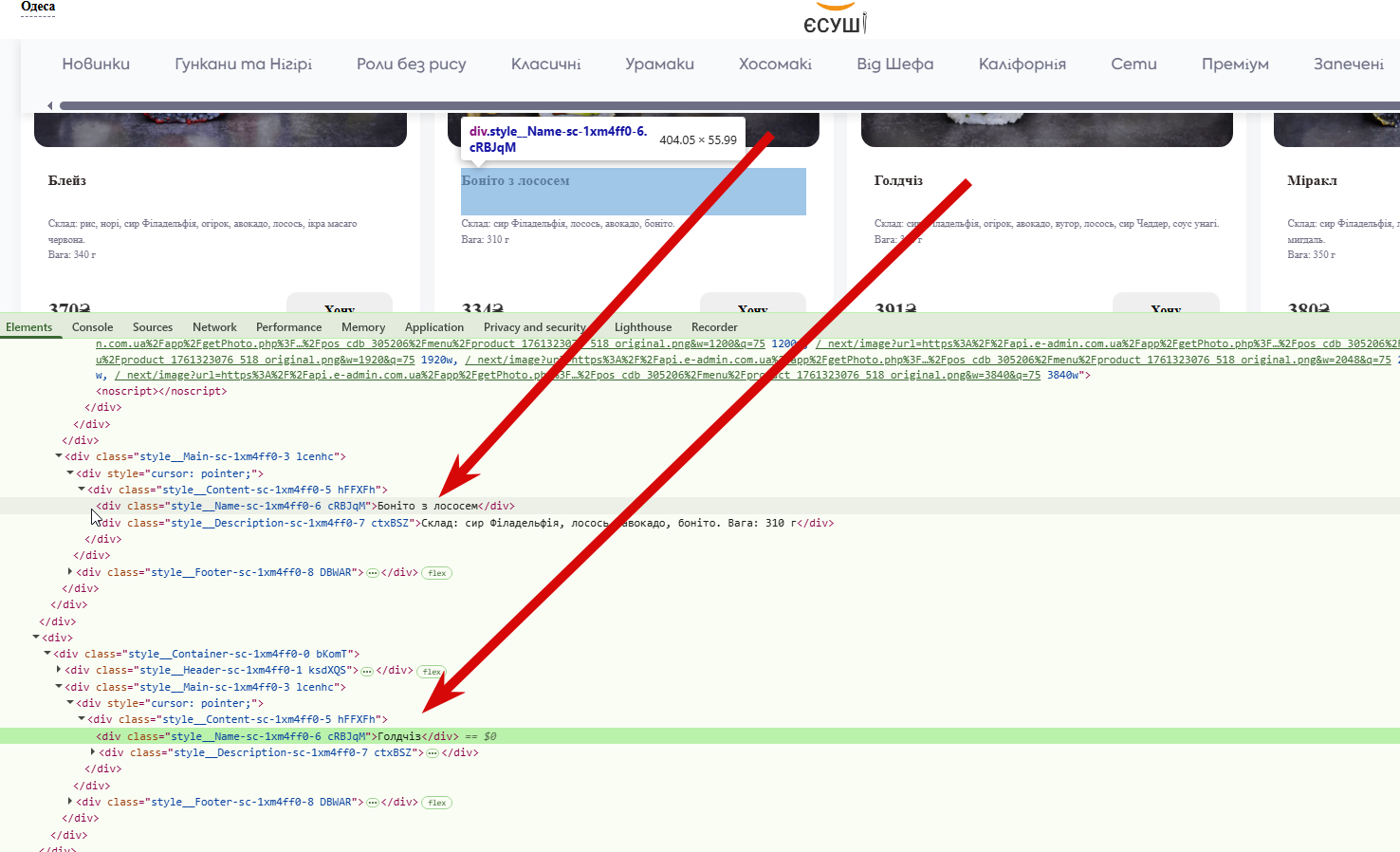Screen dimensions: 1400x852
Task: Click Голдчіз product image thumbnail
Action: (1046, 130)
